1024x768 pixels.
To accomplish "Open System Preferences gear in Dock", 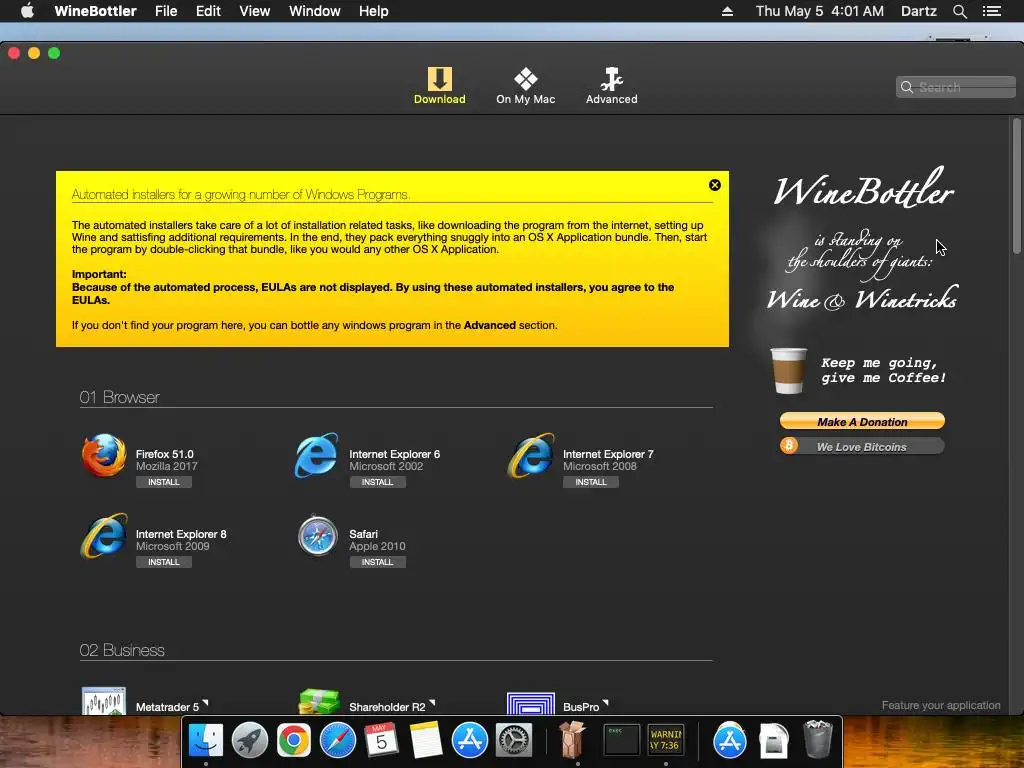I will [513, 740].
